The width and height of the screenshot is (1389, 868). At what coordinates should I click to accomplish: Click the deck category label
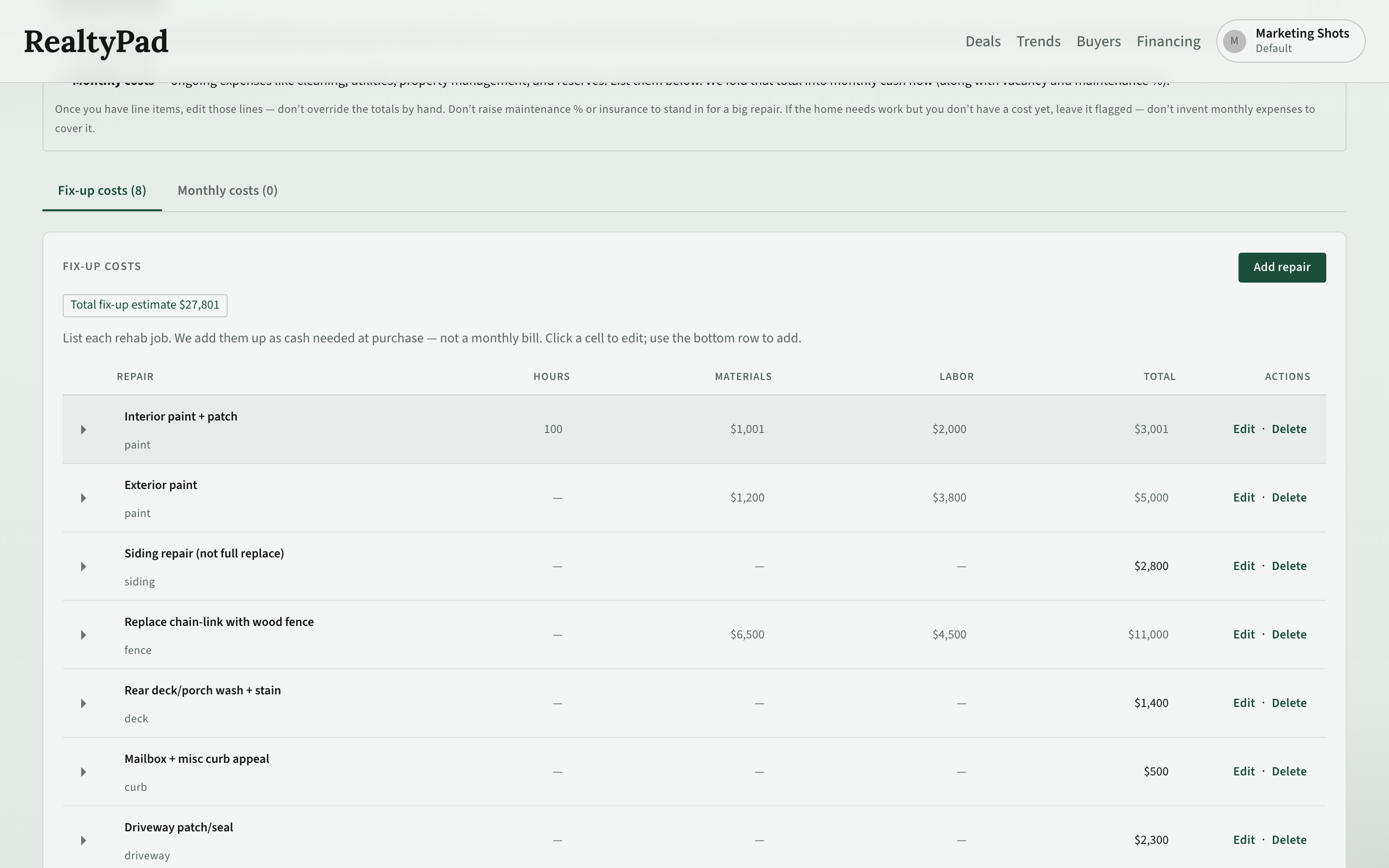point(136,719)
